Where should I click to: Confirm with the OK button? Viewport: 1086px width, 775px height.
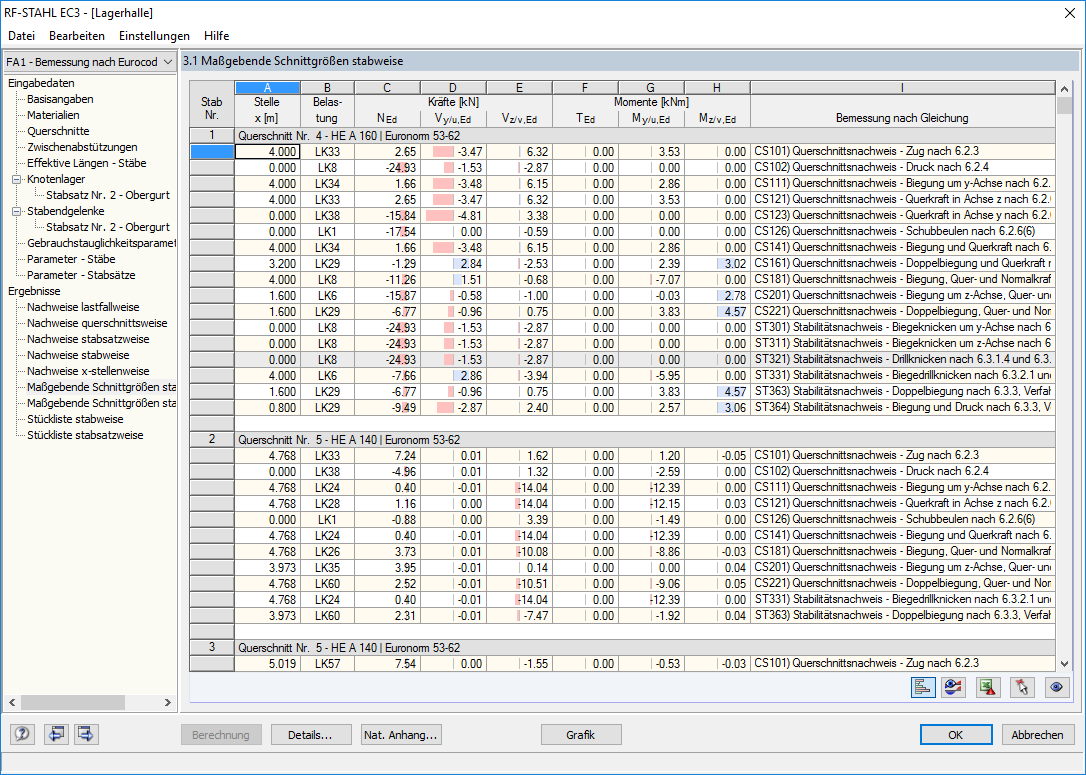click(956, 735)
